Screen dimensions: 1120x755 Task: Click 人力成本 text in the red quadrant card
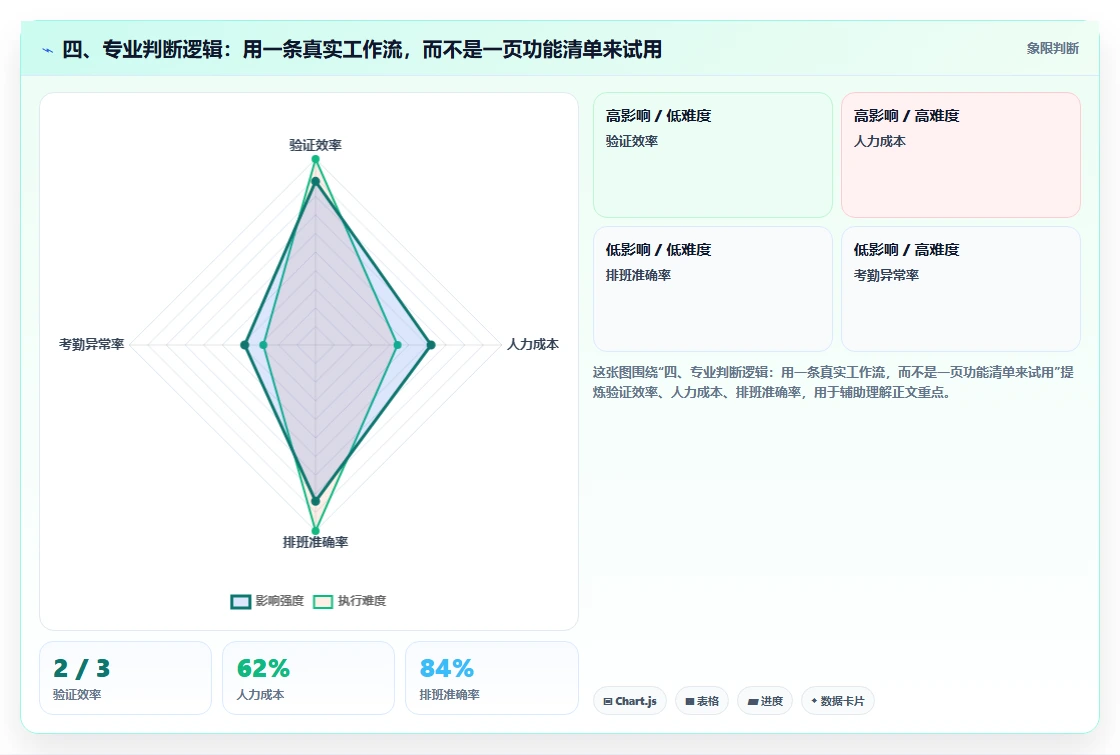(879, 141)
